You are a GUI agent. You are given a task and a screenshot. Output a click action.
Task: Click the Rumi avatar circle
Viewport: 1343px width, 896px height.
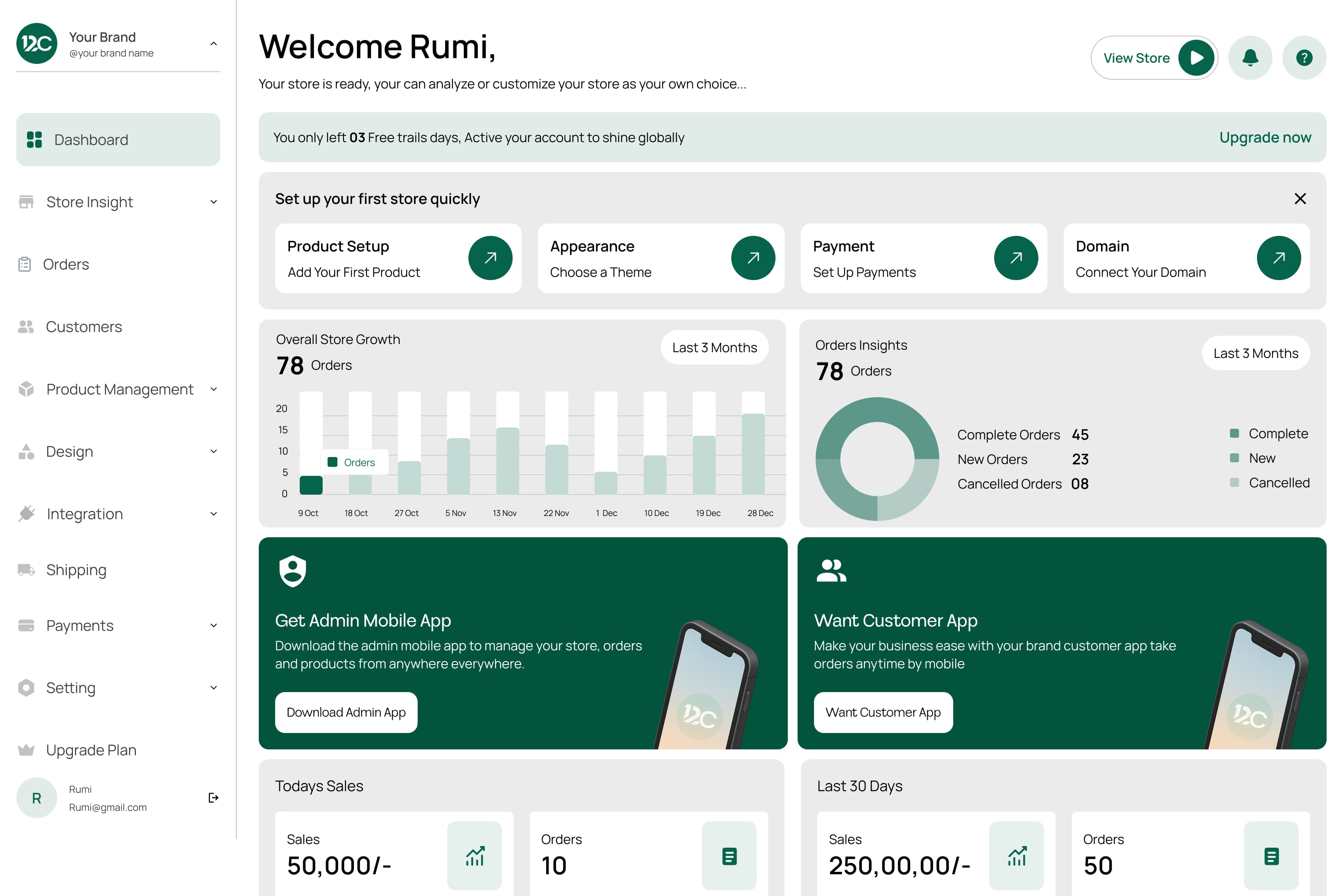click(36, 798)
